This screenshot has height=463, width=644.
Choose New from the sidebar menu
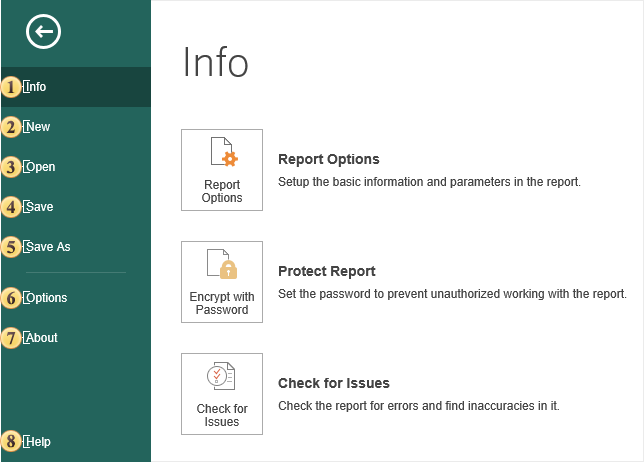point(39,127)
